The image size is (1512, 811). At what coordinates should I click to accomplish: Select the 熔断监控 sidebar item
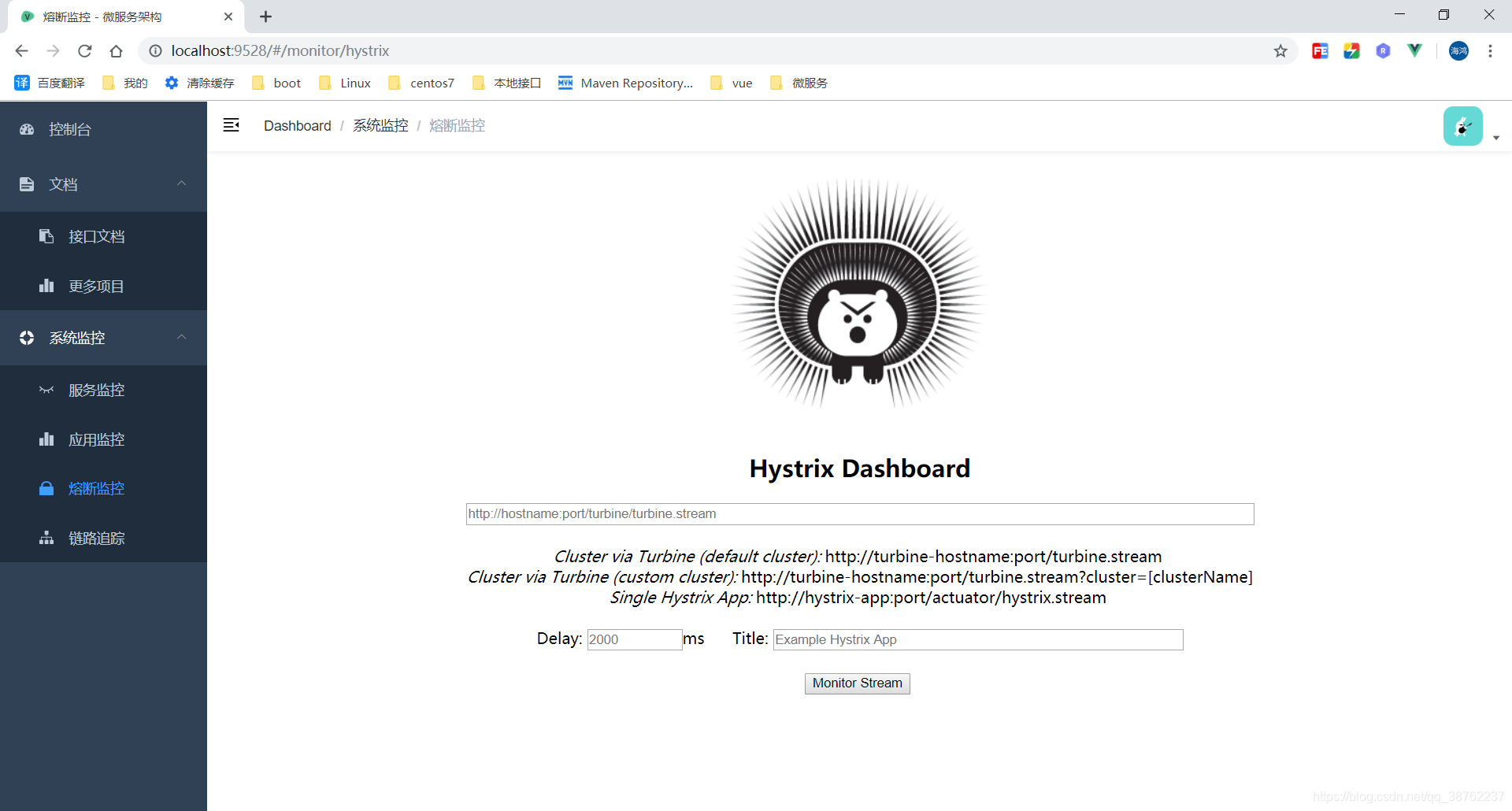click(103, 488)
